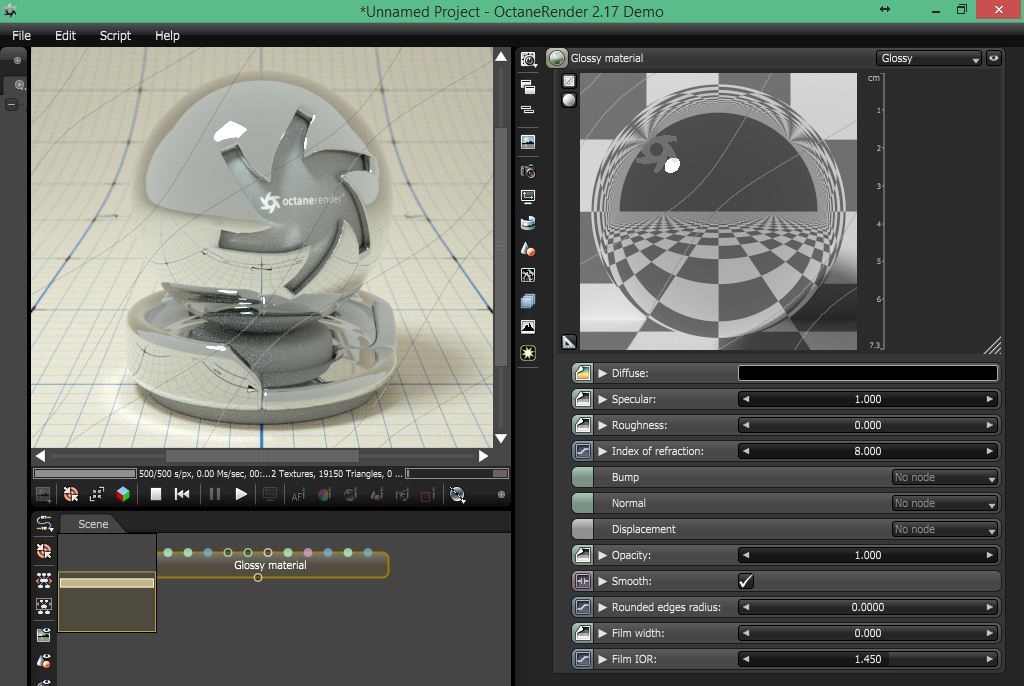This screenshot has height=686, width=1024.
Task: Open the Glossy material type dropdown
Action: click(928, 58)
